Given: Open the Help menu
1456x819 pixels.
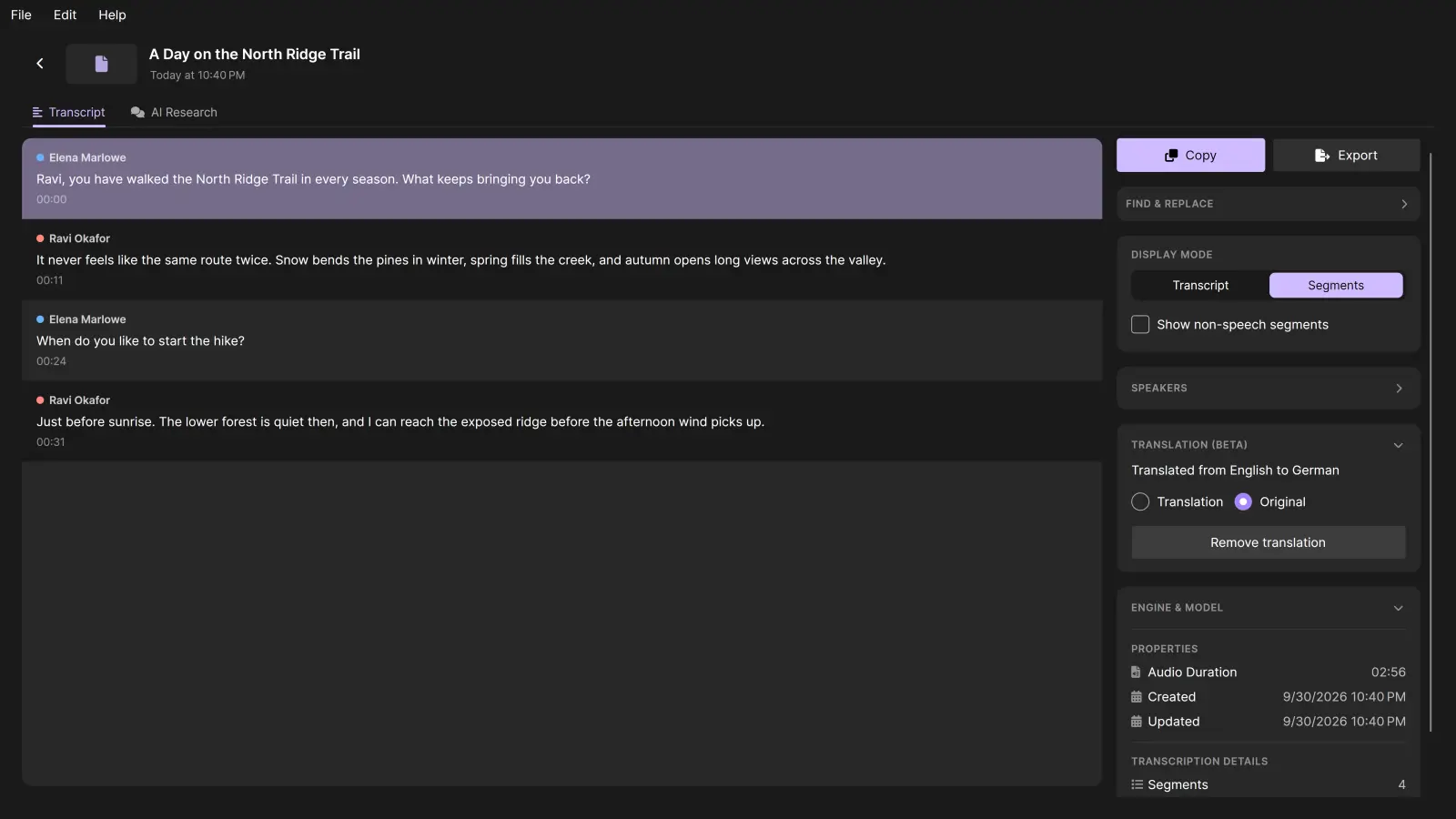Looking at the screenshot, I should tap(112, 15).
